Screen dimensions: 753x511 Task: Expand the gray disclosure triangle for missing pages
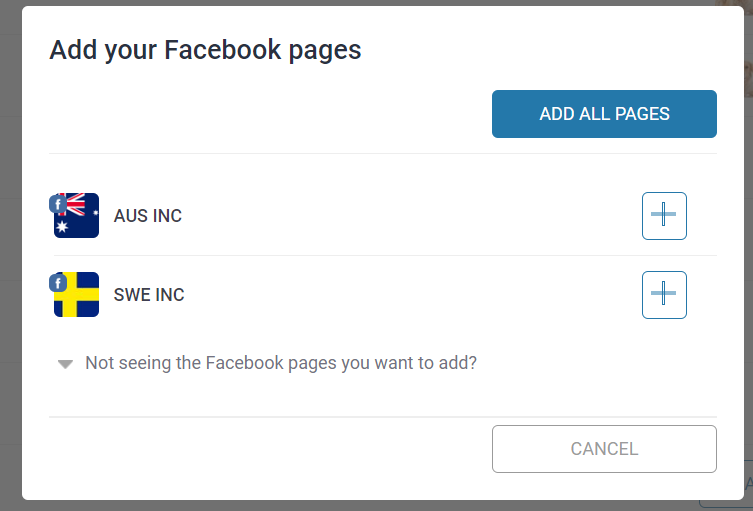[x=65, y=365]
